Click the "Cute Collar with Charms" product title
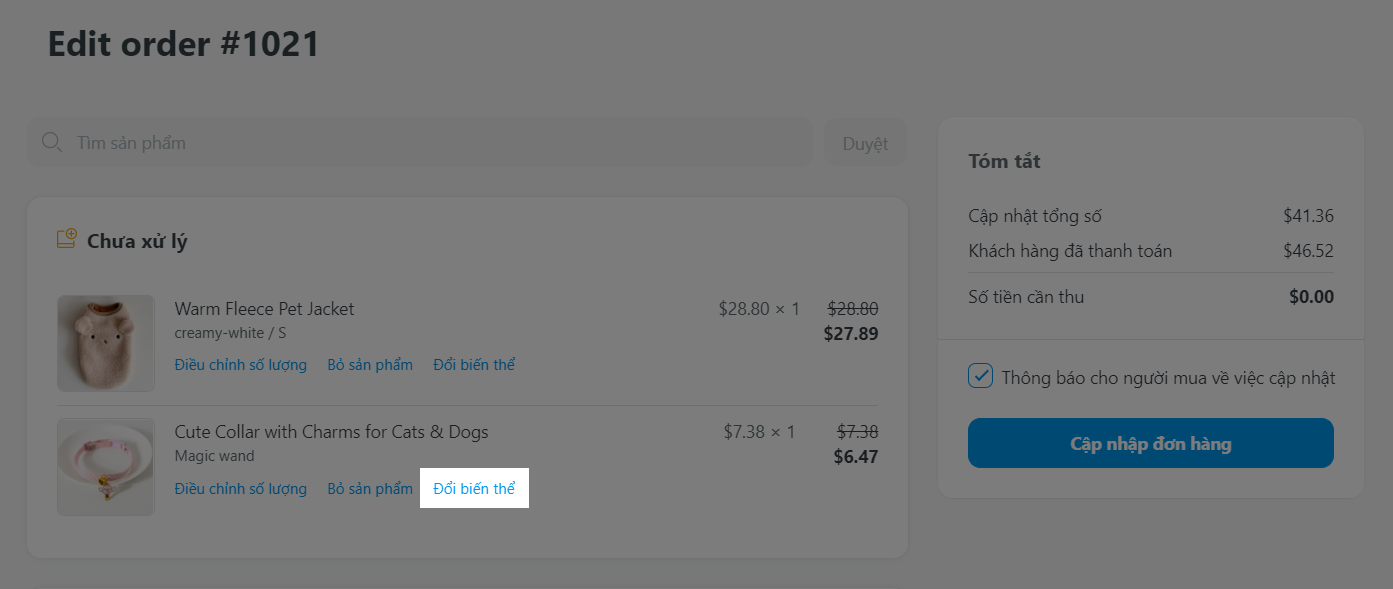Screen dimensions: 1393x589 tap(331, 432)
